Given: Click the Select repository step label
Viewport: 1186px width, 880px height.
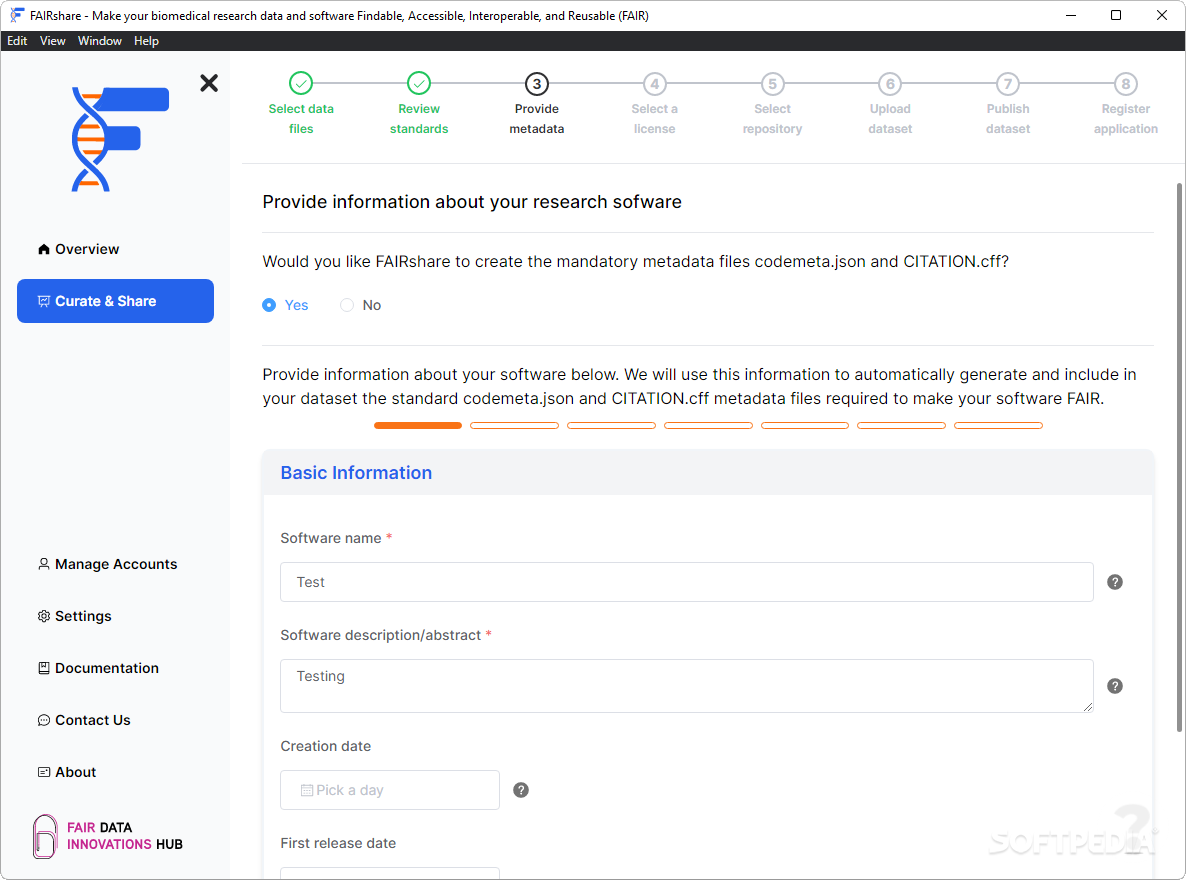Looking at the screenshot, I should pyautogui.click(x=772, y=119).
